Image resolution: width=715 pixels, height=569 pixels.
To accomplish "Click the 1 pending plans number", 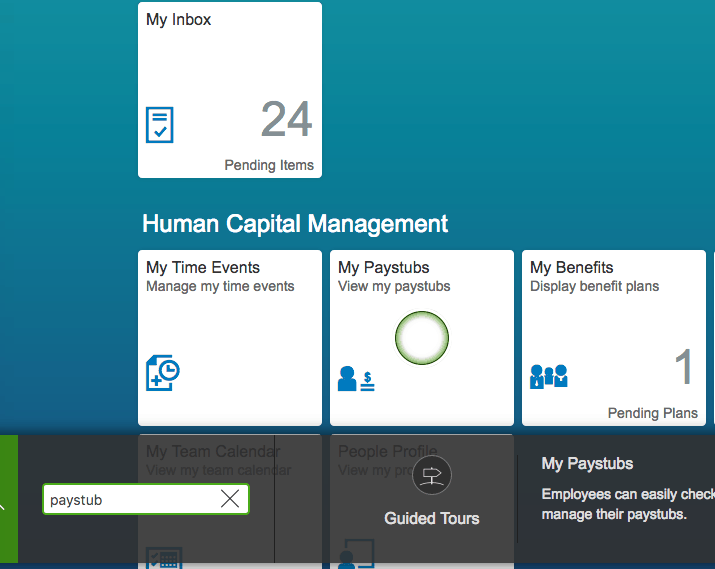I will [684, 367].
